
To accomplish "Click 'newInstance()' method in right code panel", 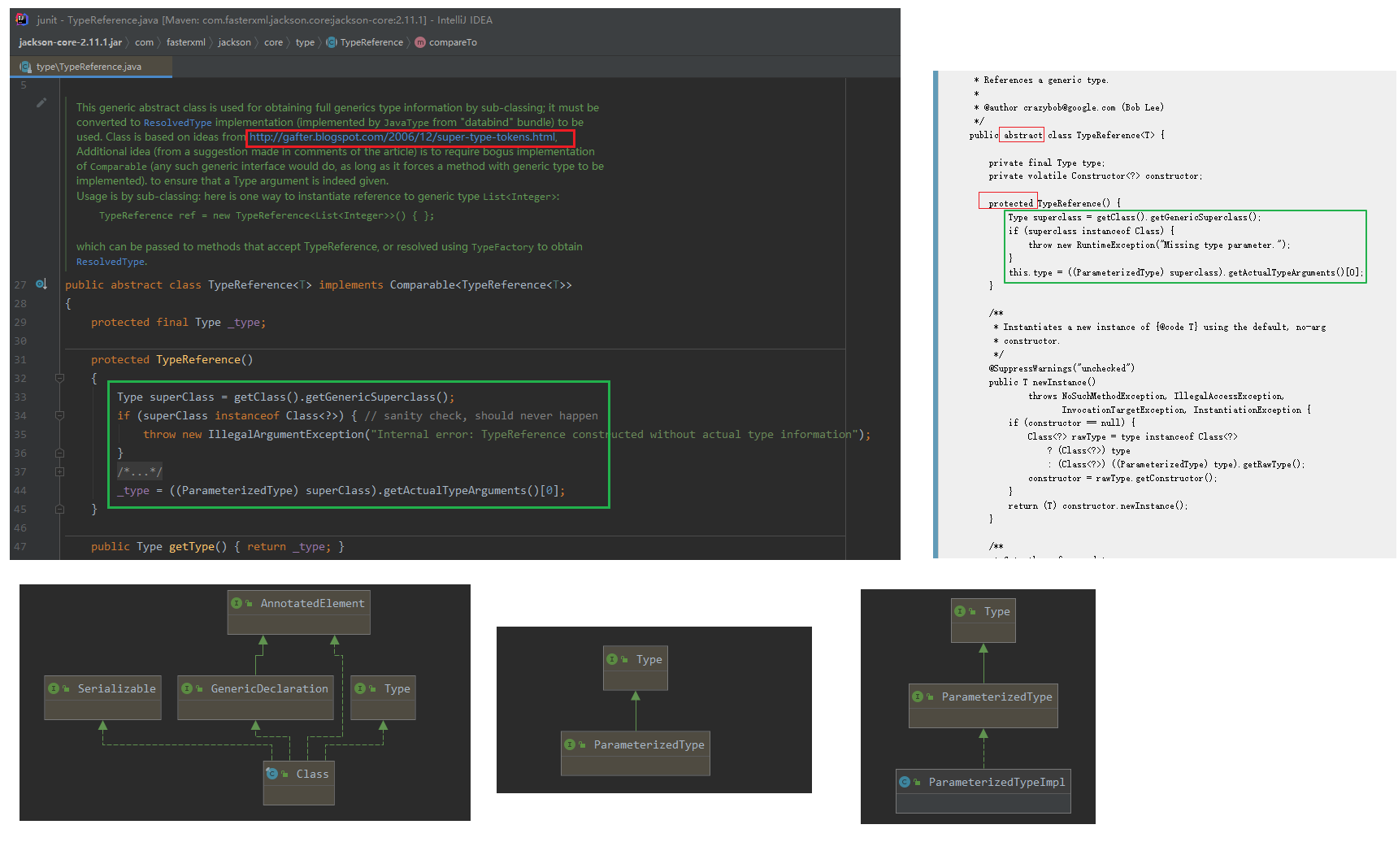I will 1064,382.
